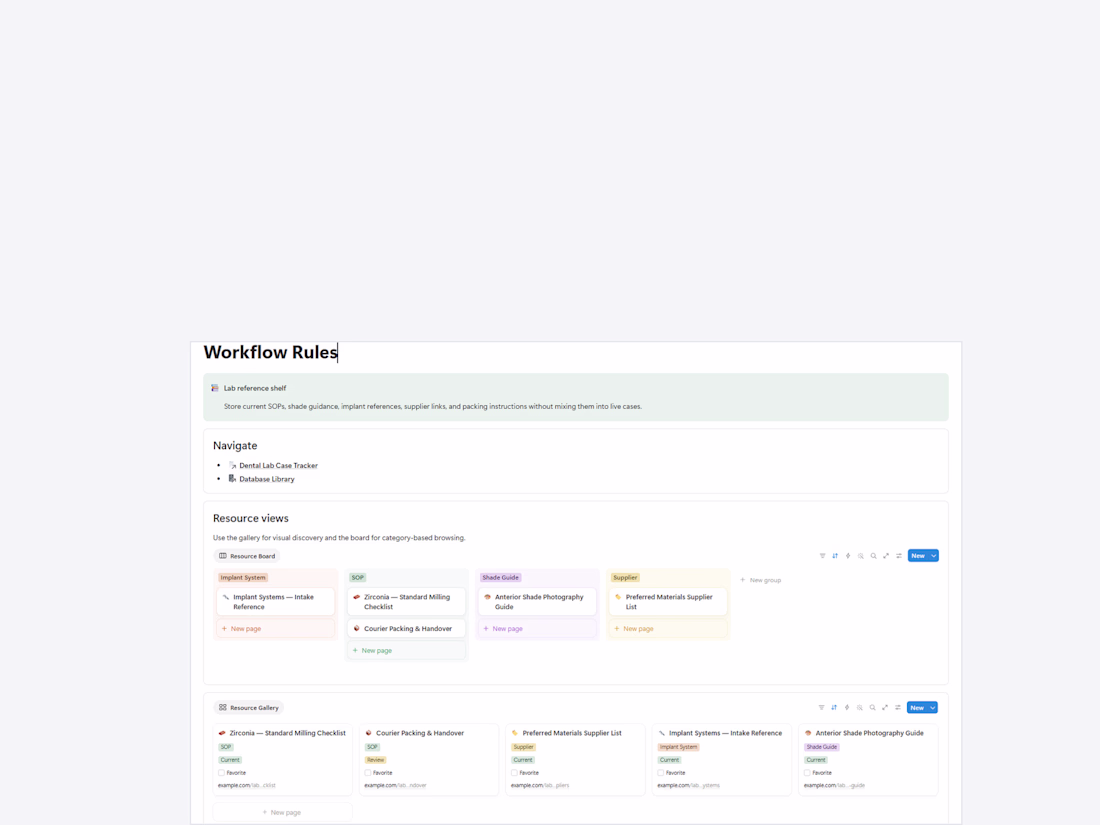Tick Favorite on Zirconia Standard Milling Checklist card
The height and width of the screenshot is (825, 1100).
(222, 772)
